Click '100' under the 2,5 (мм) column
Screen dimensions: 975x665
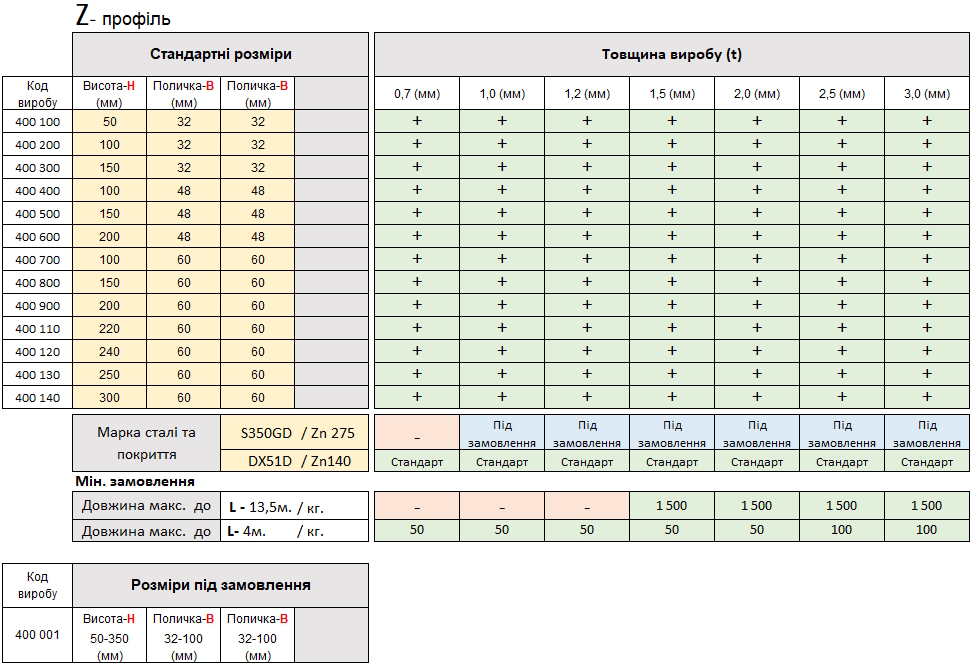842,530
